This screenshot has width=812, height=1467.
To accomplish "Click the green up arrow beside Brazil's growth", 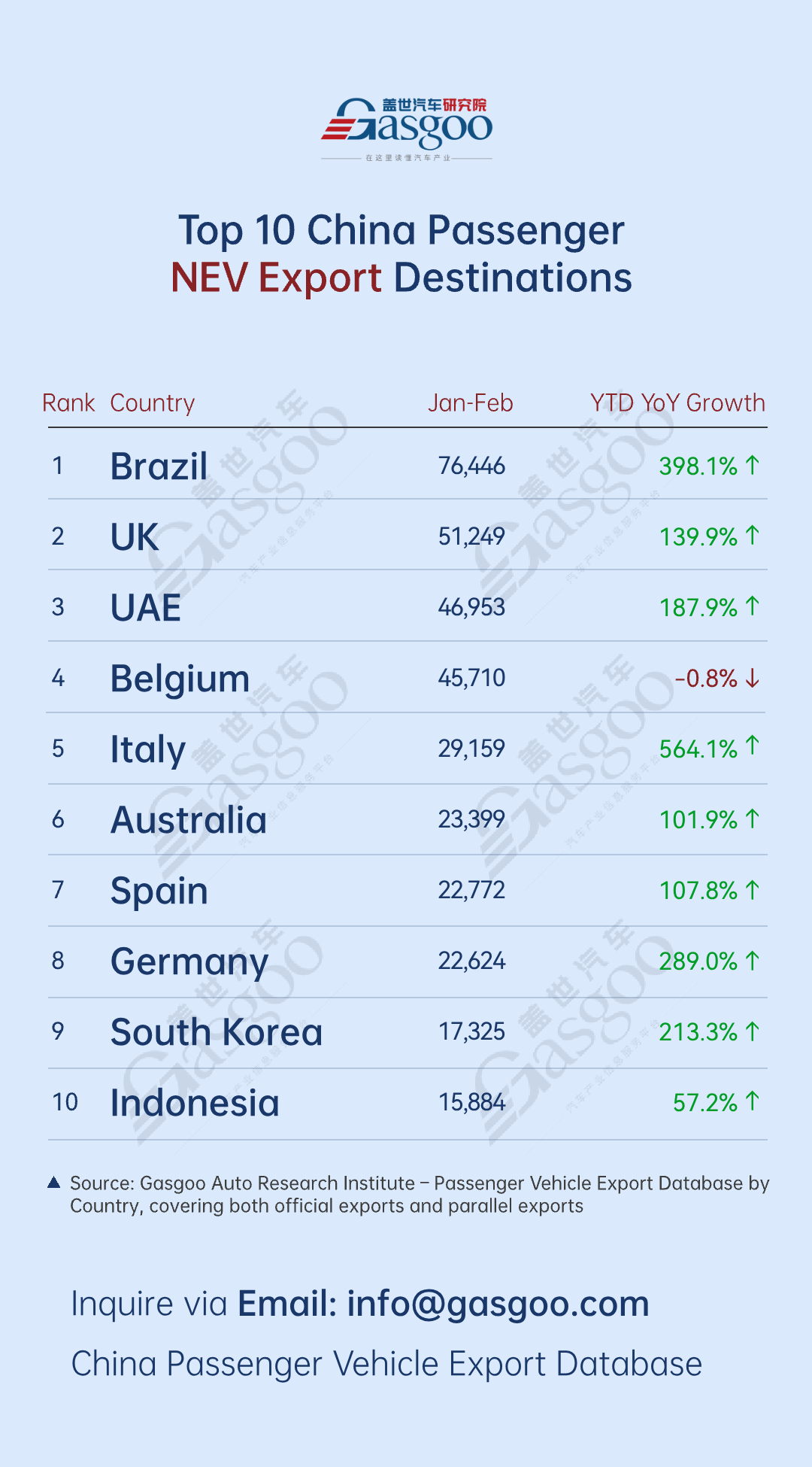I will [753, 466].
